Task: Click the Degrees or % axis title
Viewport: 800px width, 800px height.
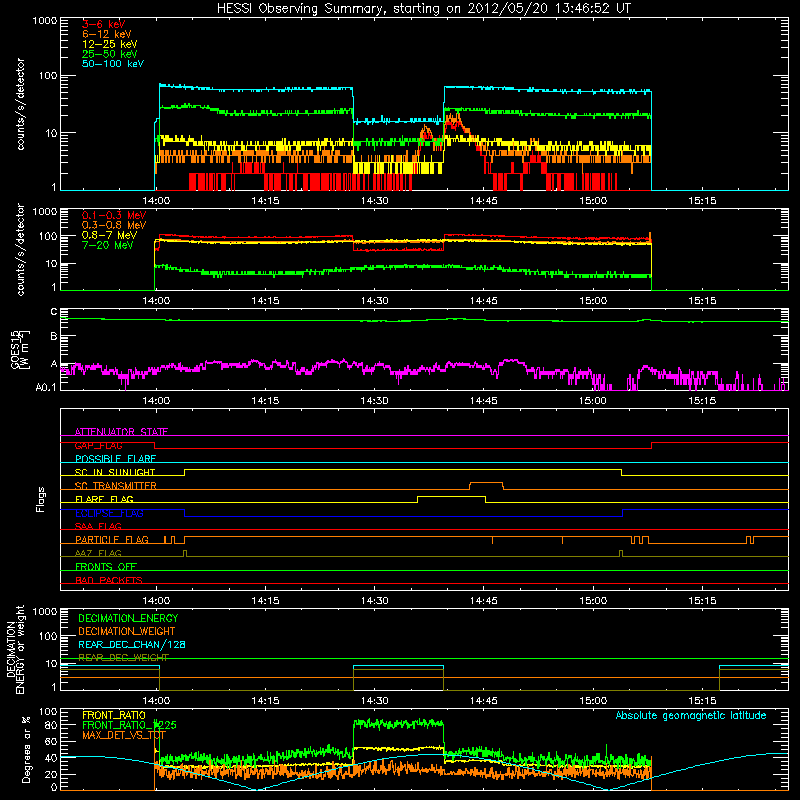Action: 26,749
